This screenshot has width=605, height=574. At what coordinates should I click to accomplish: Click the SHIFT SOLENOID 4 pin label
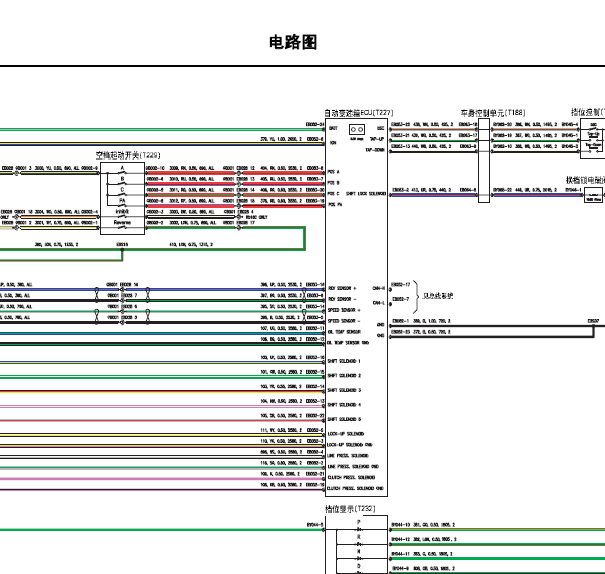coord(344,405)
